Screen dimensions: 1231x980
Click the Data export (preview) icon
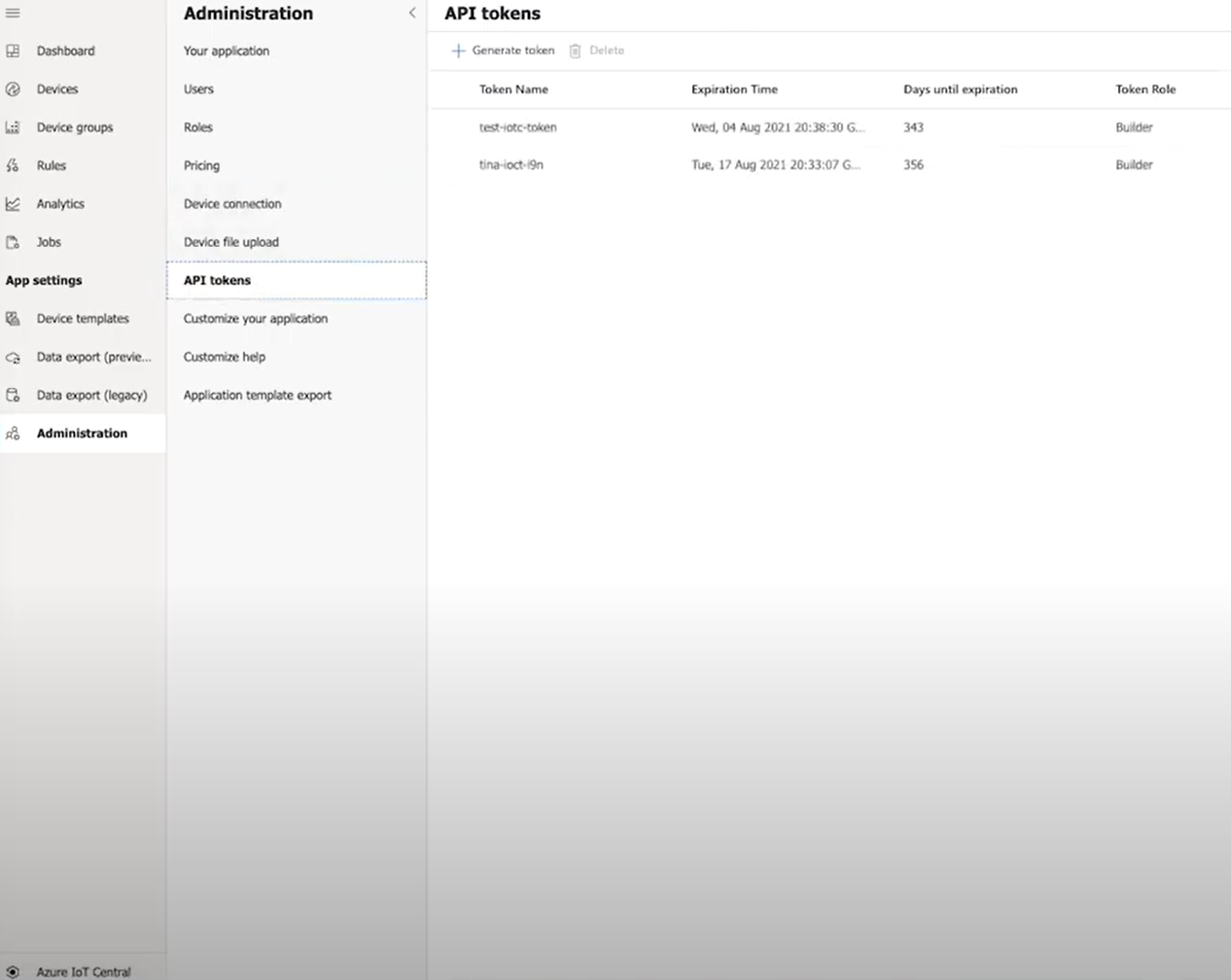point(13,358)
